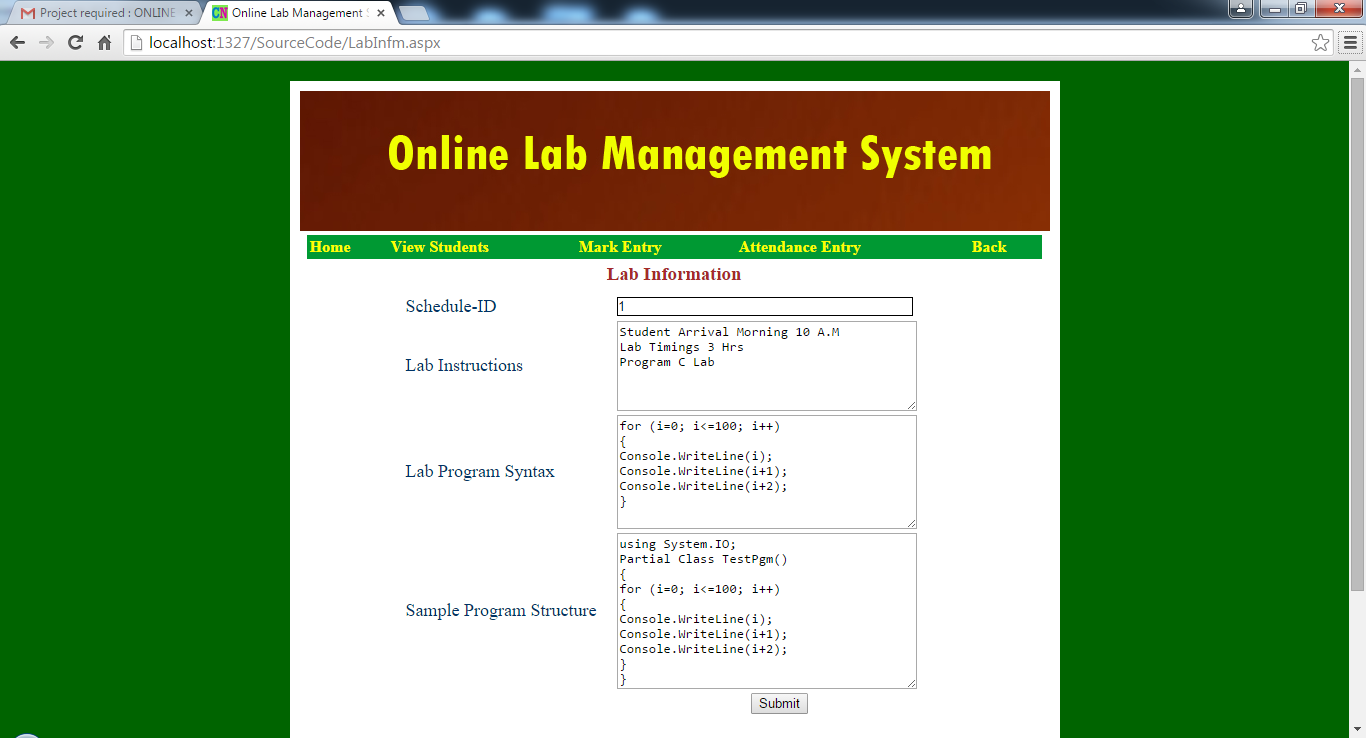This screenshot has height=738, width=1366.
Task: Navigate to the Attendance Entry page
Action: coord(799,247)
